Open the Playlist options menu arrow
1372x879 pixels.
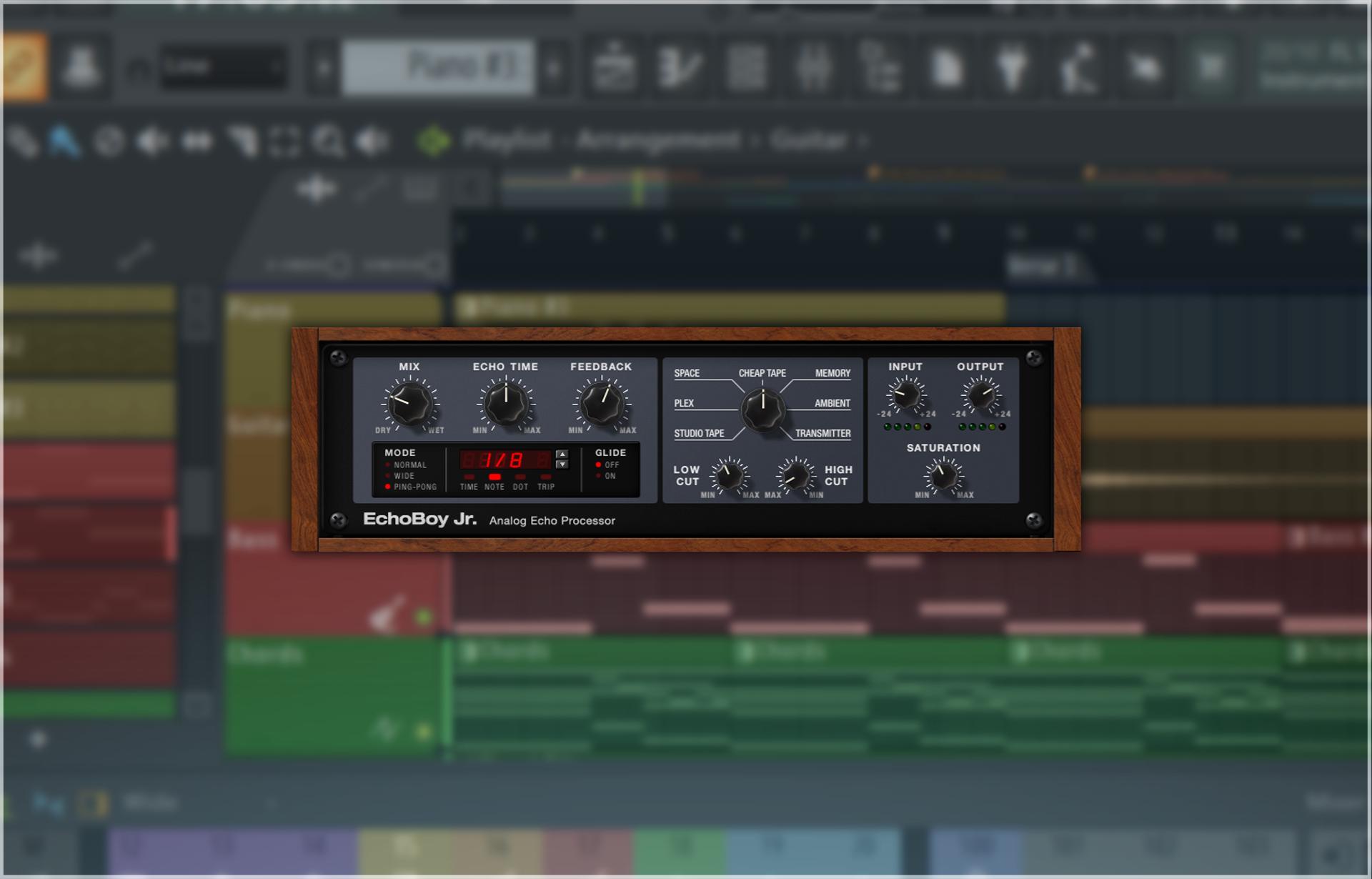[x=433, y=141]
